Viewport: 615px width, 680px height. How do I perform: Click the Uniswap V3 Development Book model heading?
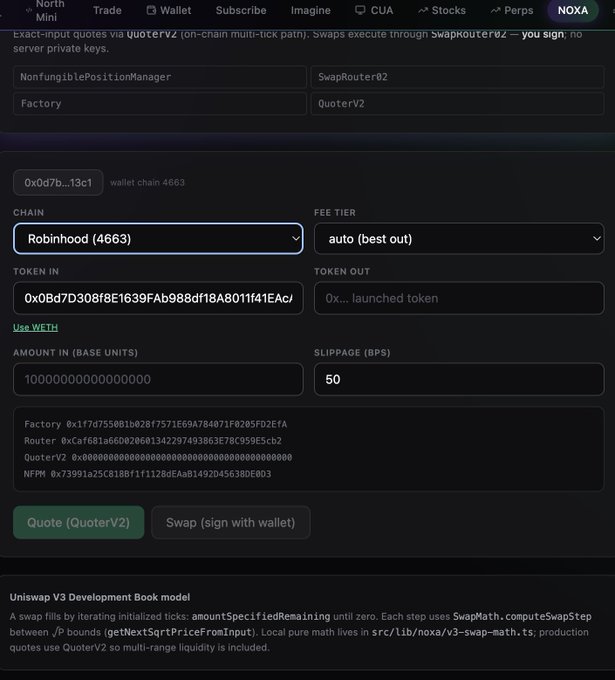[x=100, y=597]
